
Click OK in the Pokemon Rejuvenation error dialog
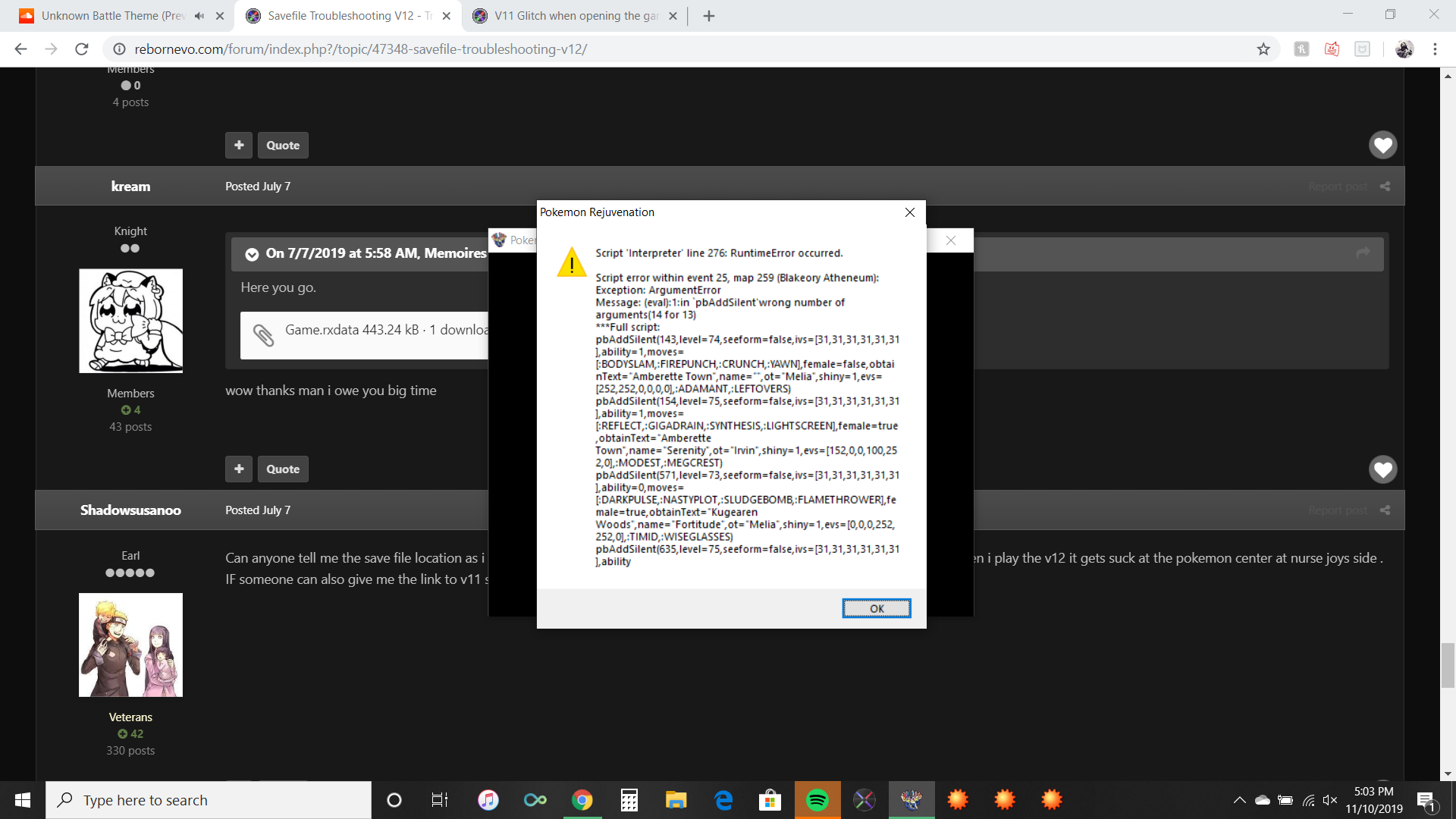pyautogui.click(x=876, y=608)
